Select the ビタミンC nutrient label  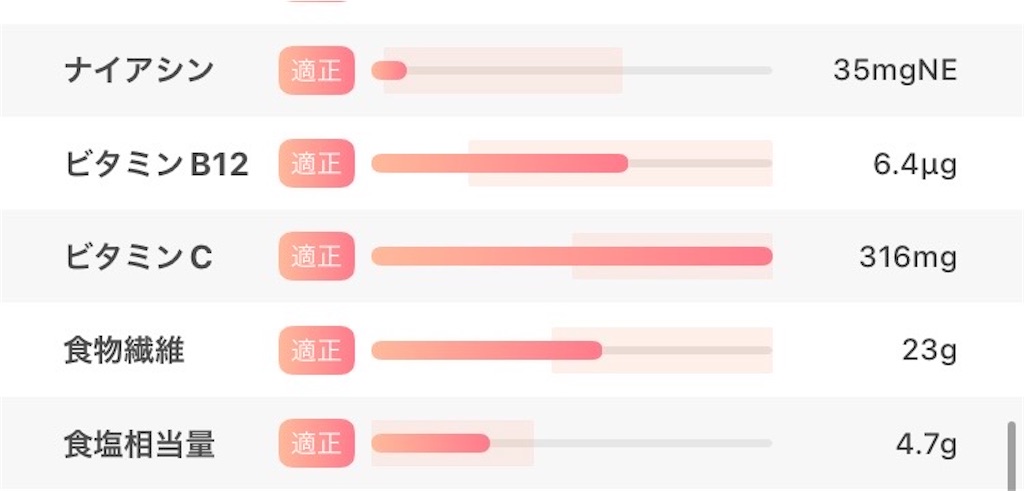pyautogui.click(x=138, y=258)
